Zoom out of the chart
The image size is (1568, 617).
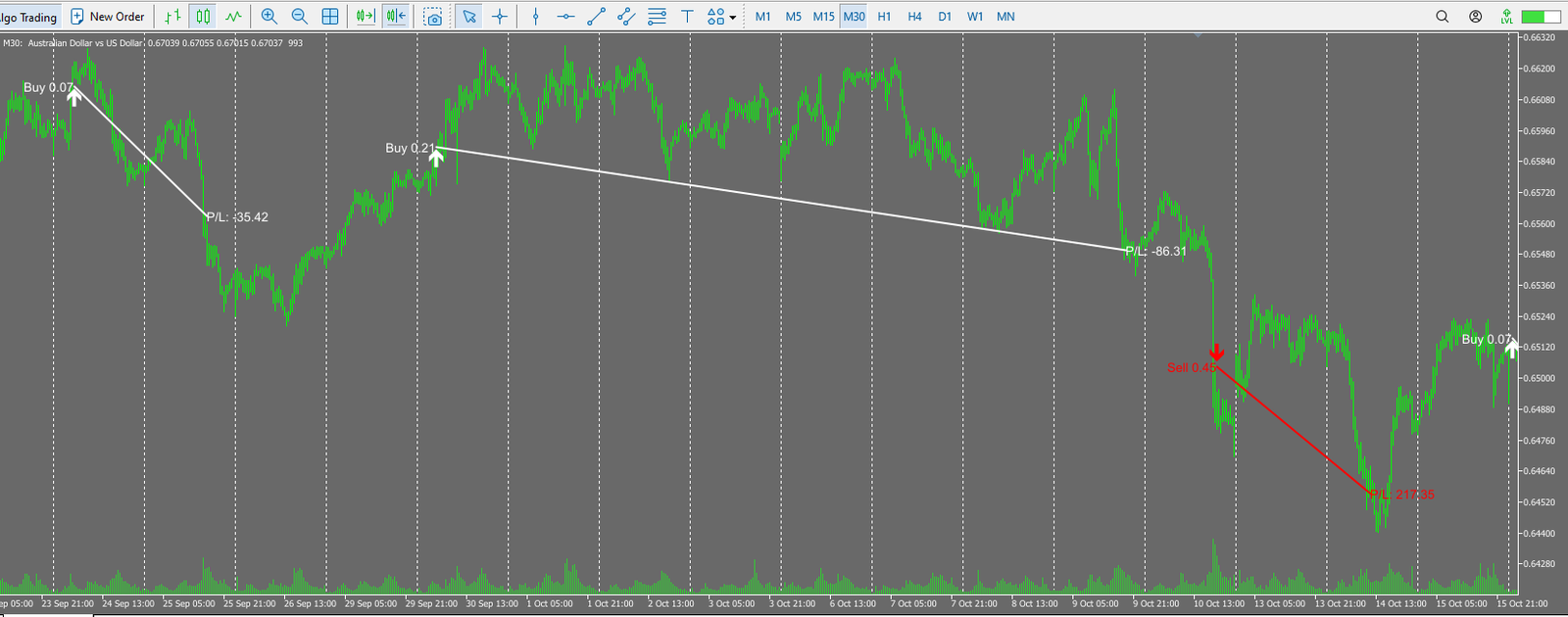click(300, 17)
